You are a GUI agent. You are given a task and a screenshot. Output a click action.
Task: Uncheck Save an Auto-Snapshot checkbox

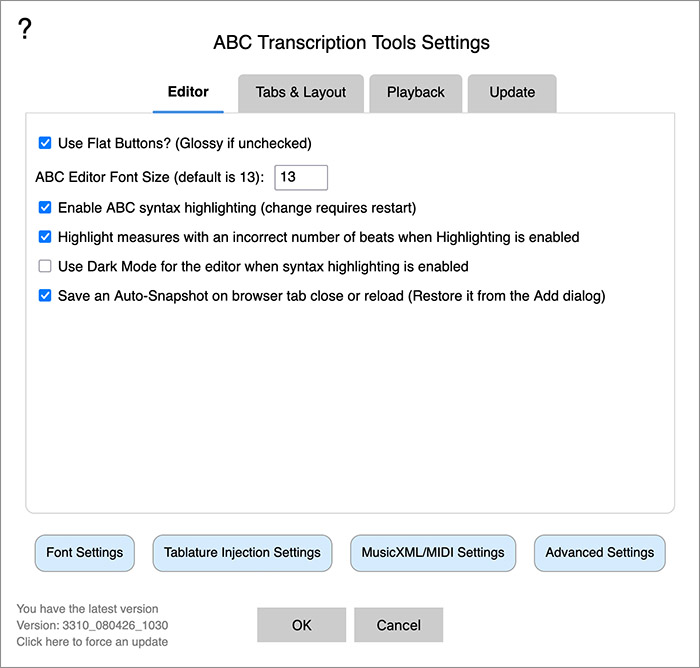[45, 296]
